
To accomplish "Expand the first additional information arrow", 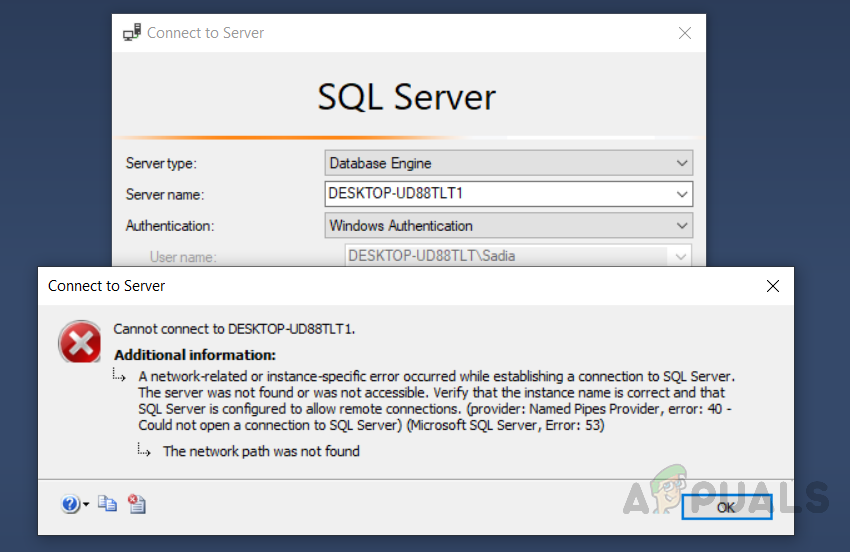I will 120,376.
